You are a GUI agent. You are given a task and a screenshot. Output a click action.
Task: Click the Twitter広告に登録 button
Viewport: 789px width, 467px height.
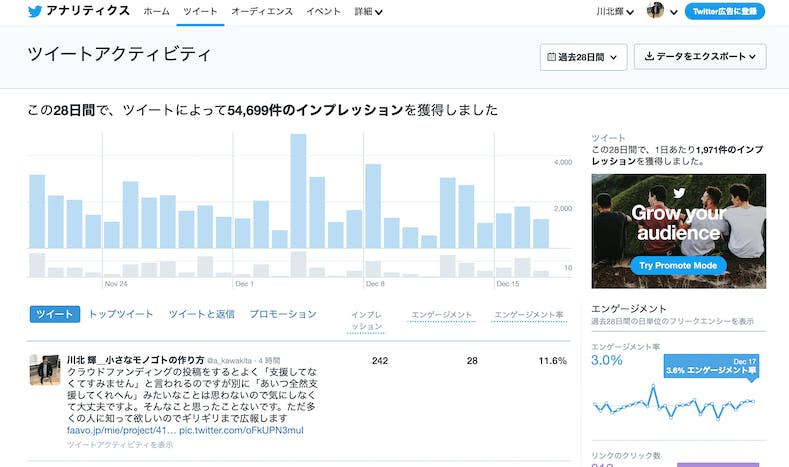725,11
